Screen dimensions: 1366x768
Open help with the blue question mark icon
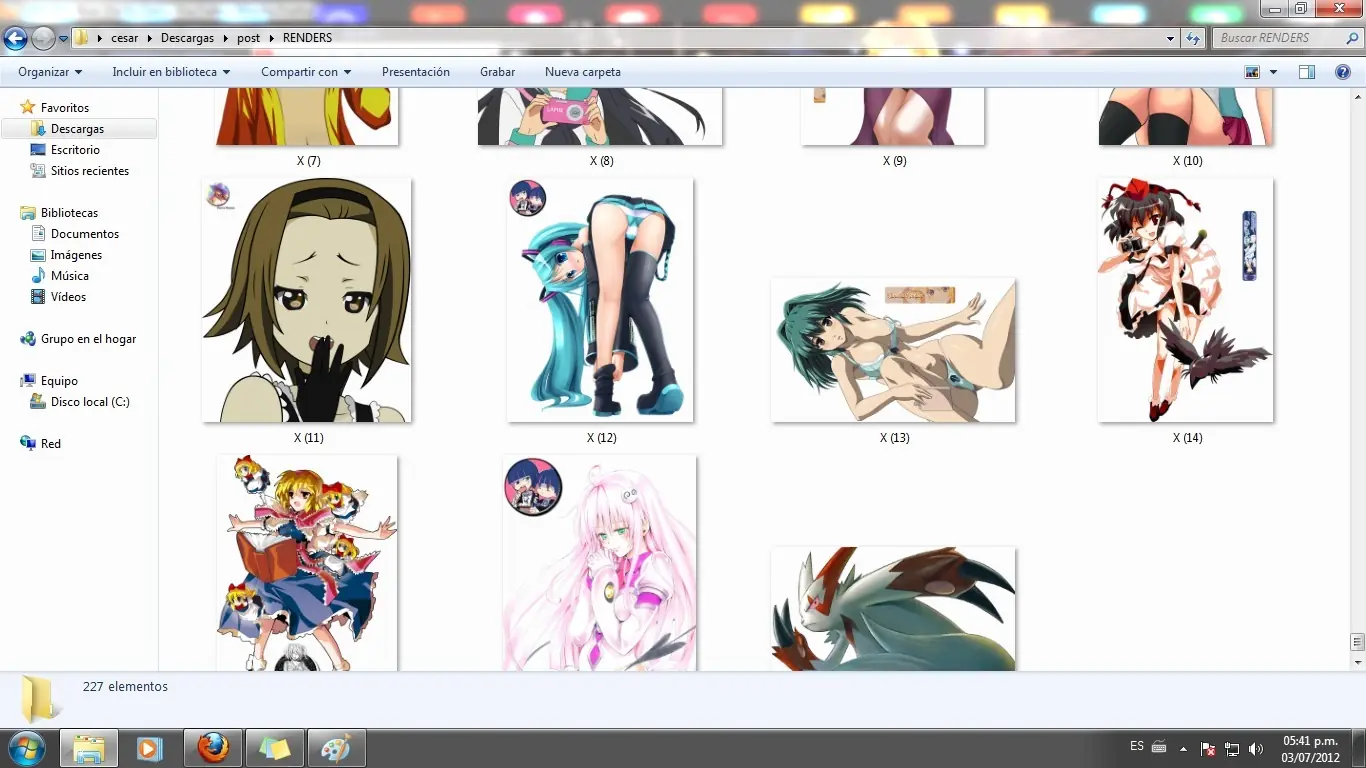(1343, 72)
